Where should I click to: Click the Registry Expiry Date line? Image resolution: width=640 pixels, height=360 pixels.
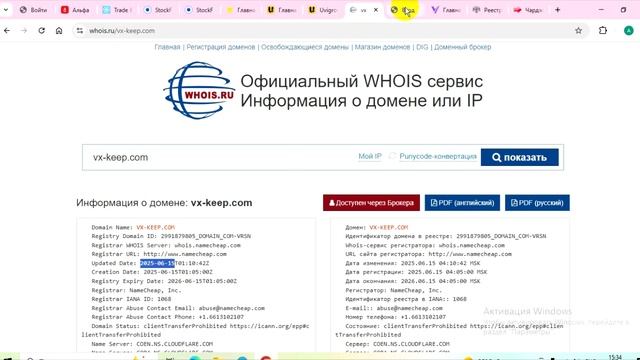(164, 281)
